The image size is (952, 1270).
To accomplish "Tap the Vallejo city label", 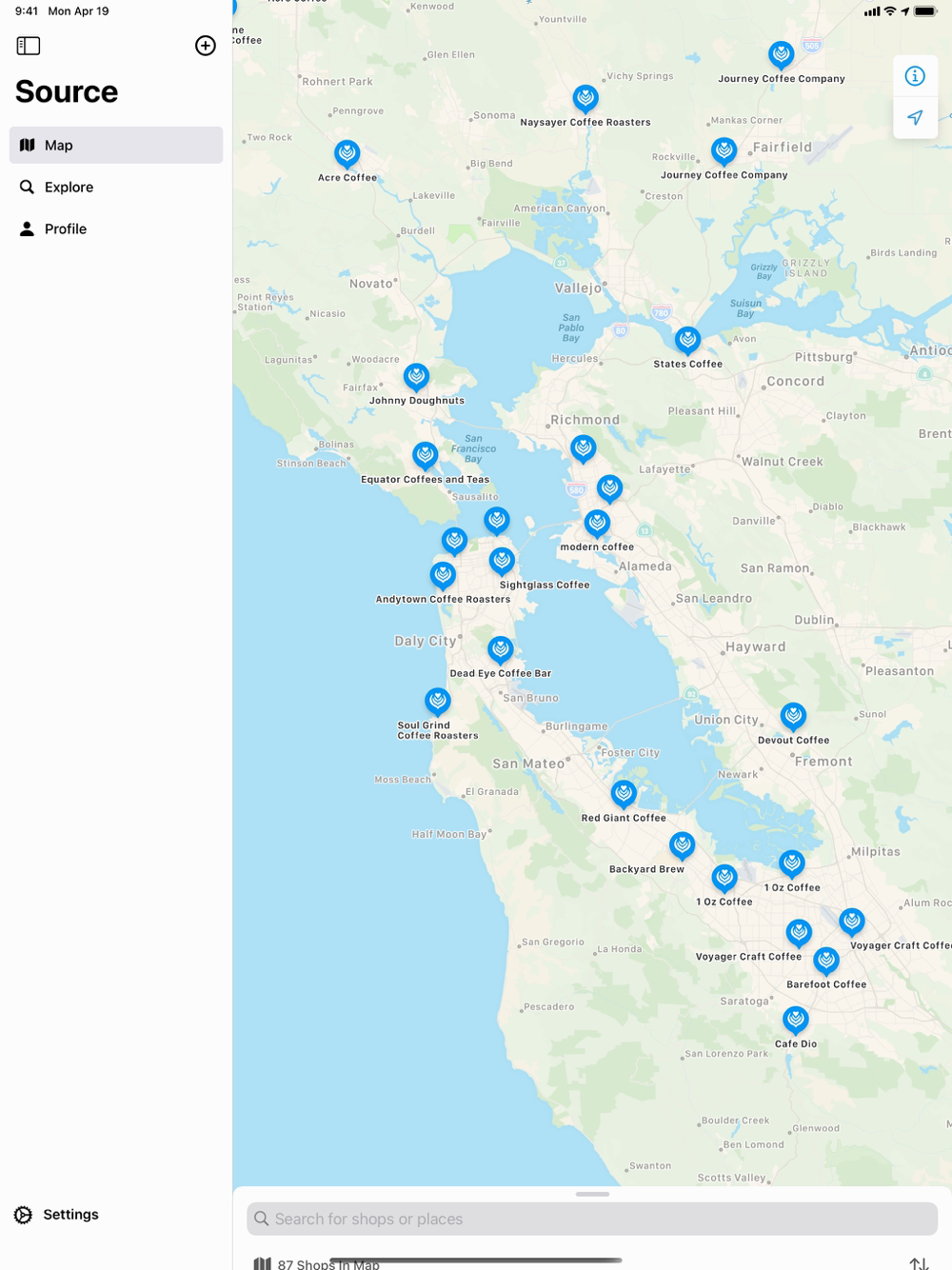I will point(579,288).
